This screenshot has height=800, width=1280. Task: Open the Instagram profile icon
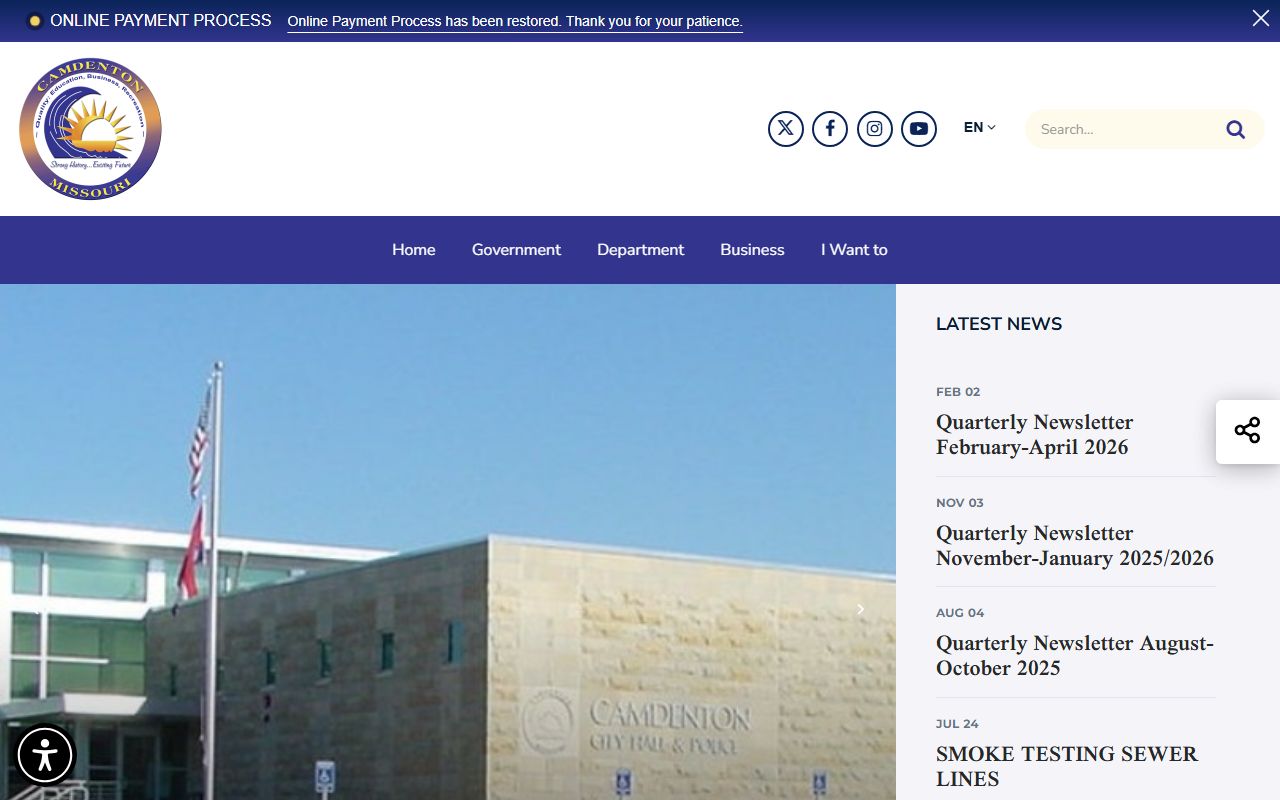pyautogui.click(x=875, y=129)
